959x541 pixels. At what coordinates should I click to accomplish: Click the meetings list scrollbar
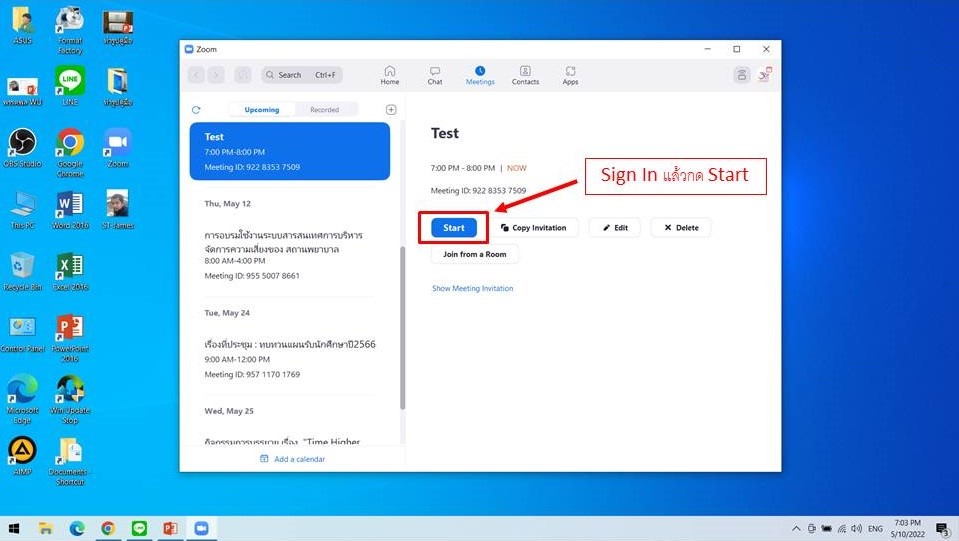[402, 328]
